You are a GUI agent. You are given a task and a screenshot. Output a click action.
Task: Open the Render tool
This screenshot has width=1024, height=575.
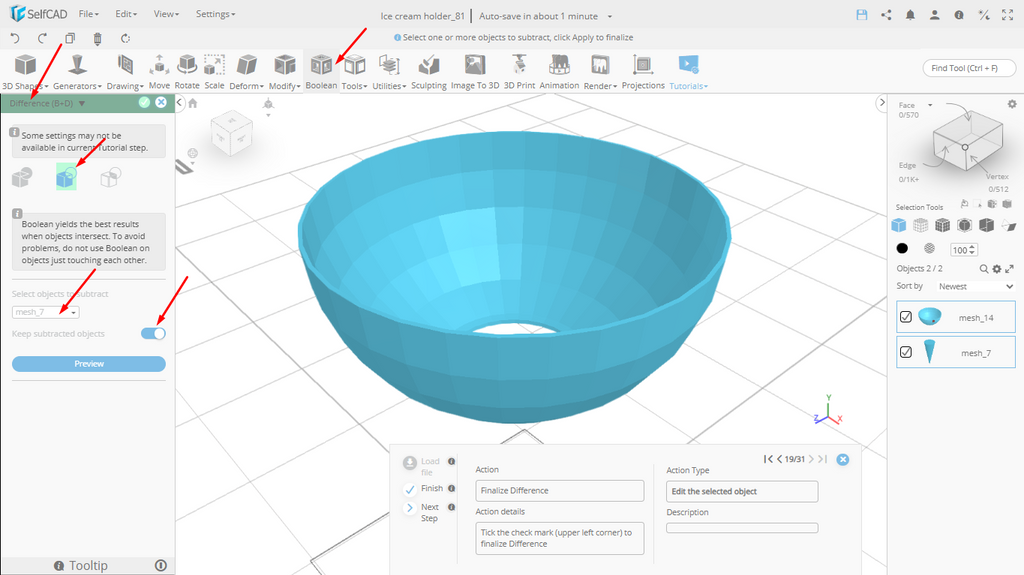tap(600, 72)
